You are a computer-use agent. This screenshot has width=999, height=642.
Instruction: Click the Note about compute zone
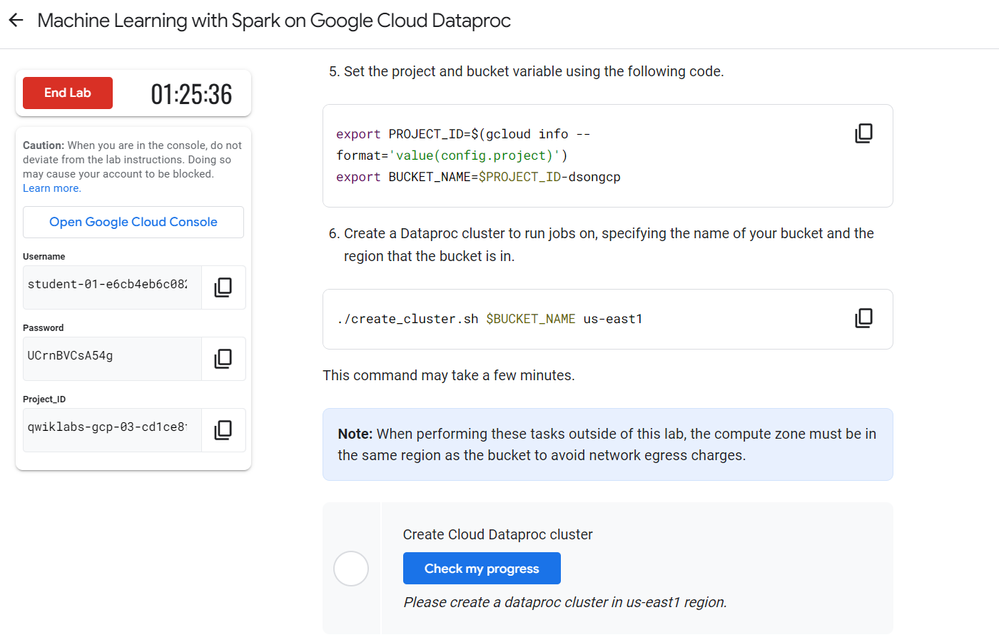pyautogui.click(x=608, y=445)
